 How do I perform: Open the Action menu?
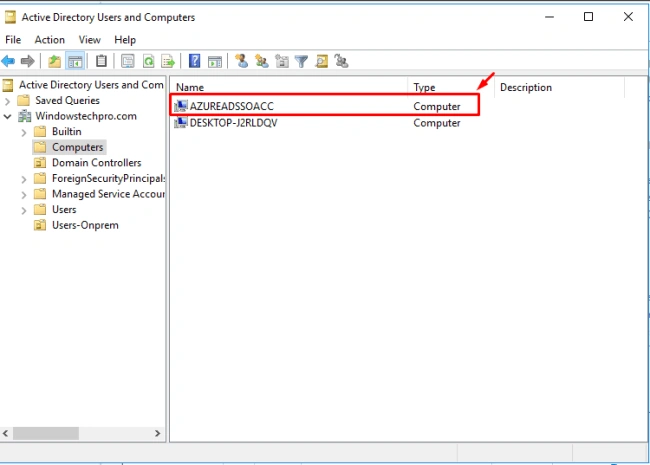coord(50,40)
